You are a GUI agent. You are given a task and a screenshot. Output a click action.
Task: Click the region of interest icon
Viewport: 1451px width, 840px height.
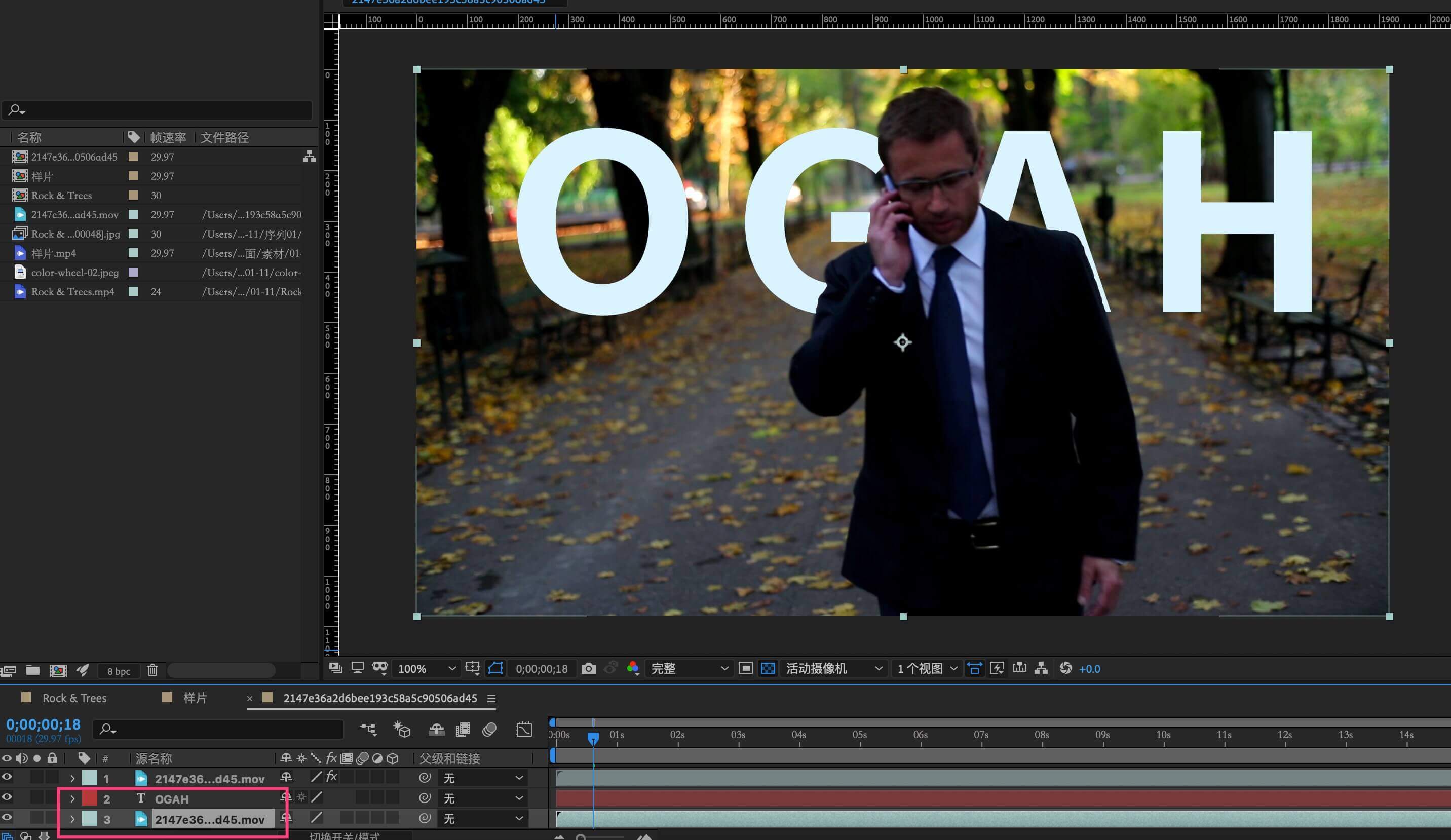point(745,668)
